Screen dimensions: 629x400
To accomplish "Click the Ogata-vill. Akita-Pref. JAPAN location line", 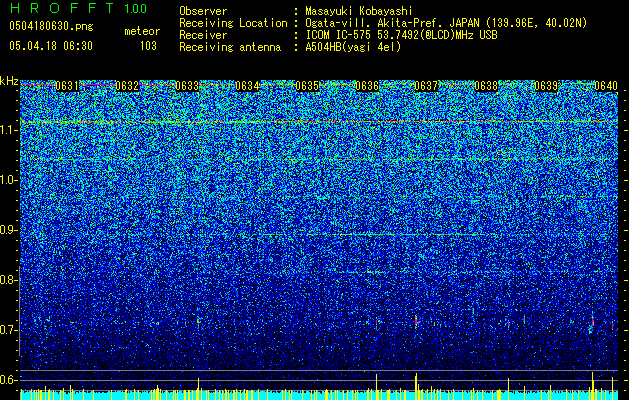I will pyautogui.click(x=446, y=23).
